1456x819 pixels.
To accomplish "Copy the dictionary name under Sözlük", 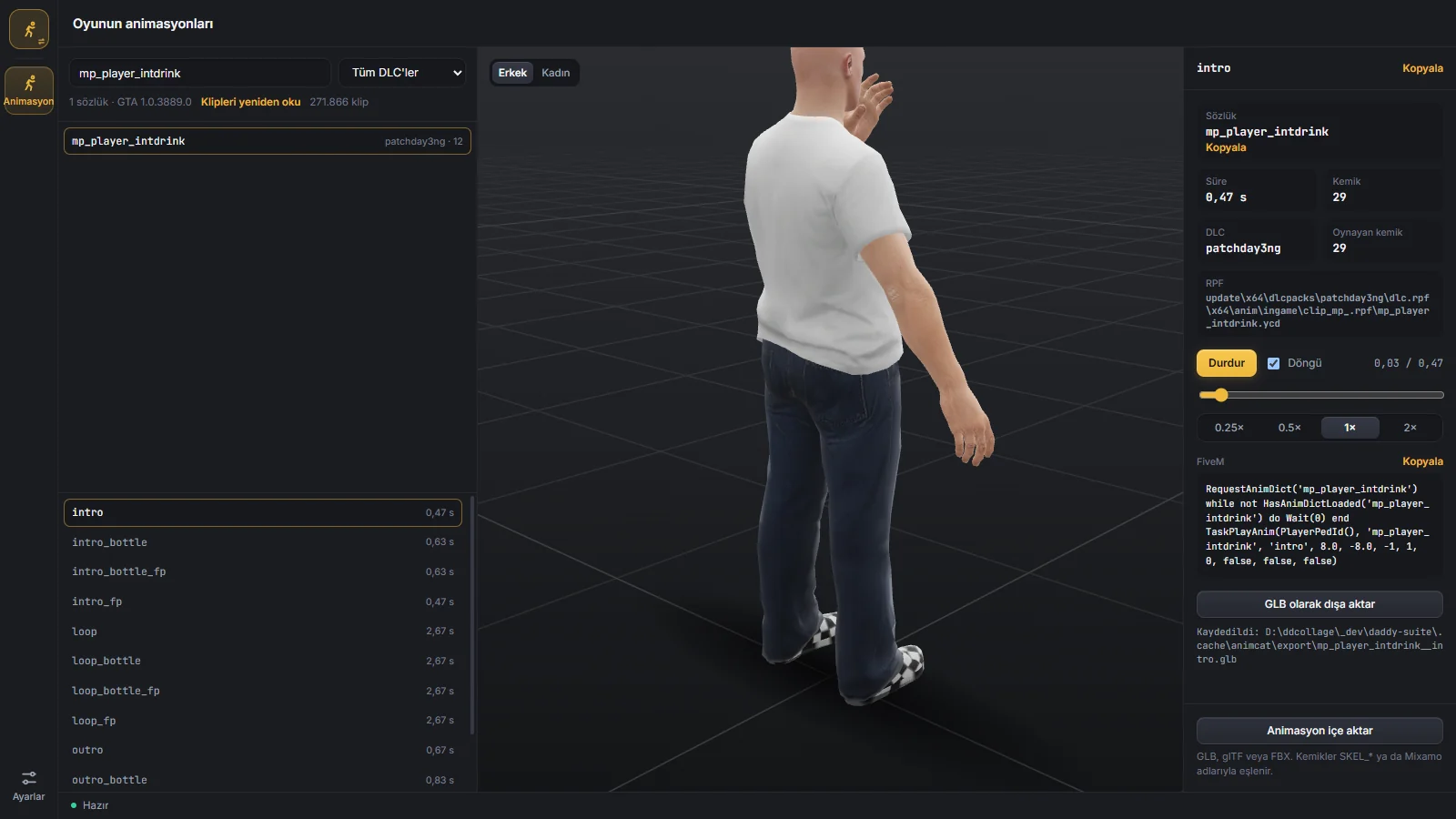I will coord(1226,147).
